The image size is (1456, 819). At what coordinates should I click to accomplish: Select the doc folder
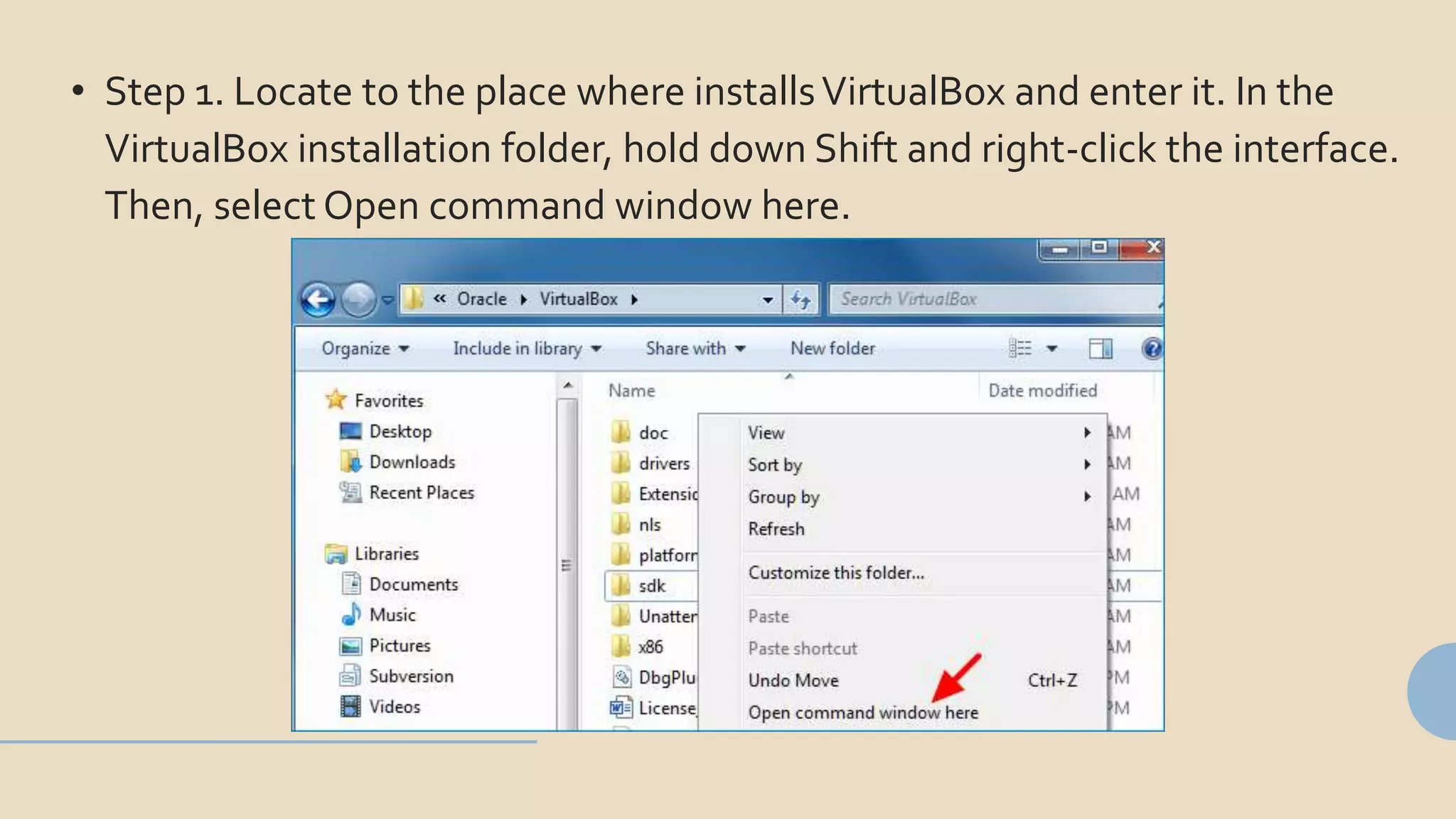tap(653, 433)
